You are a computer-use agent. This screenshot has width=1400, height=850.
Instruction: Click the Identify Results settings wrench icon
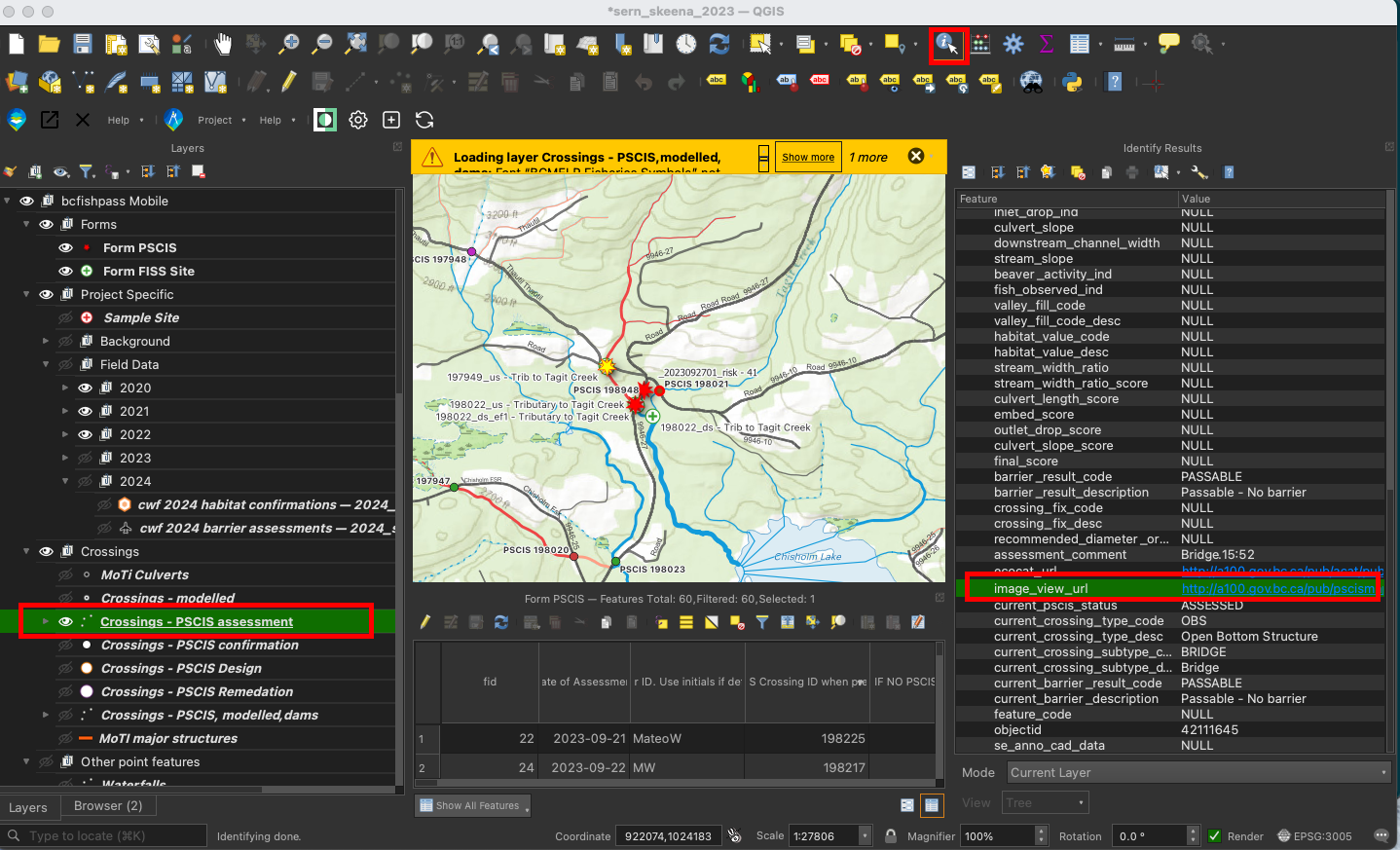click(1199, 172)
